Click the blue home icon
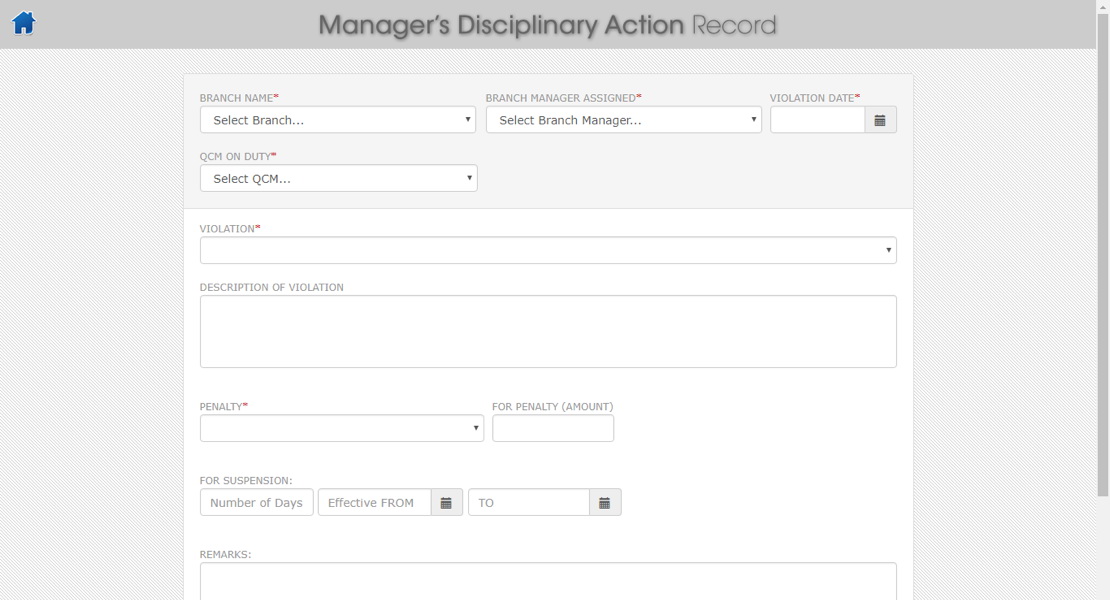The image size is (1110, 600). coord(23,23)
